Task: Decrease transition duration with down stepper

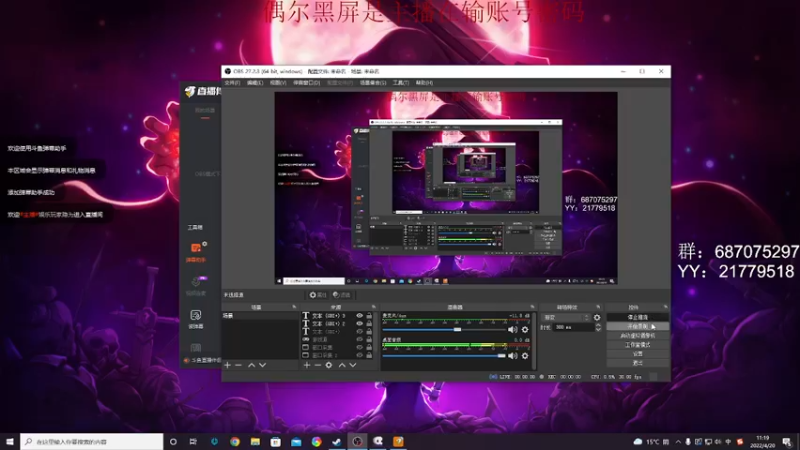Action: click(598, 330)
